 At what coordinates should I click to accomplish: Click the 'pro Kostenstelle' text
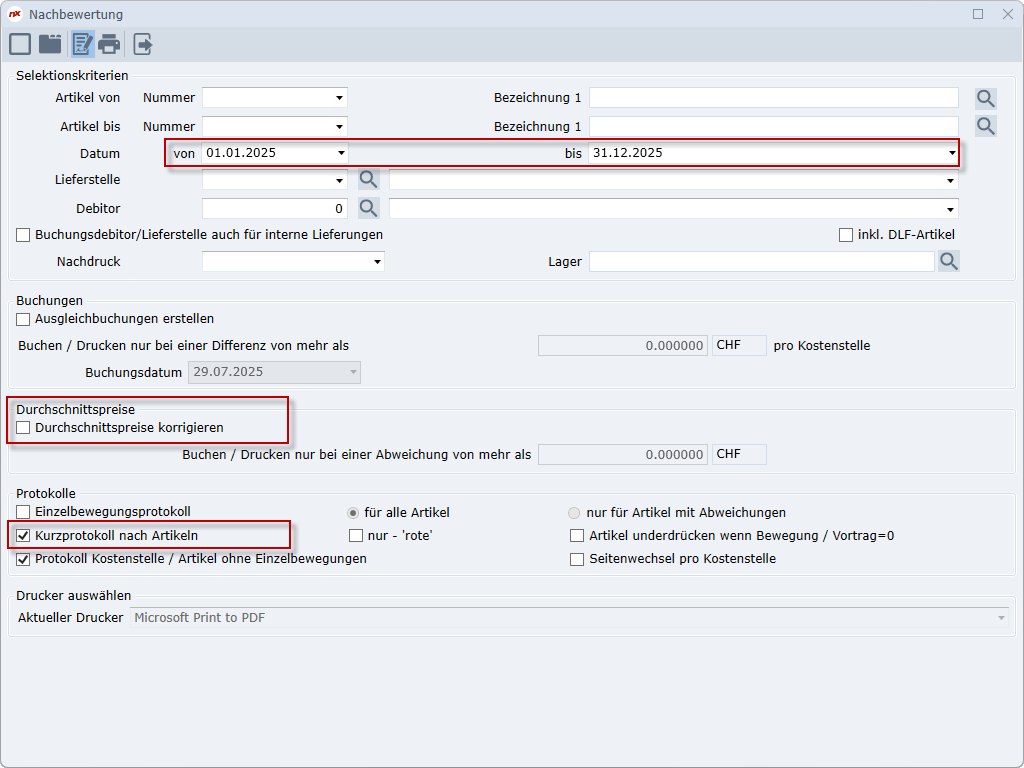[x=822, y=345]
